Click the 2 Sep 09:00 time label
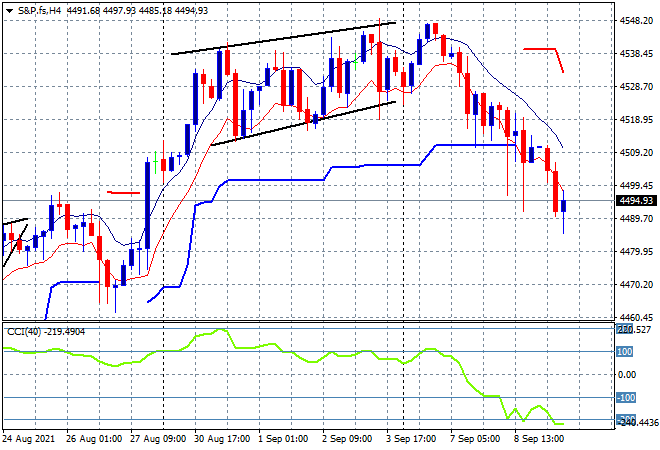This screenshot has height=450, width=660. [347, 439]
